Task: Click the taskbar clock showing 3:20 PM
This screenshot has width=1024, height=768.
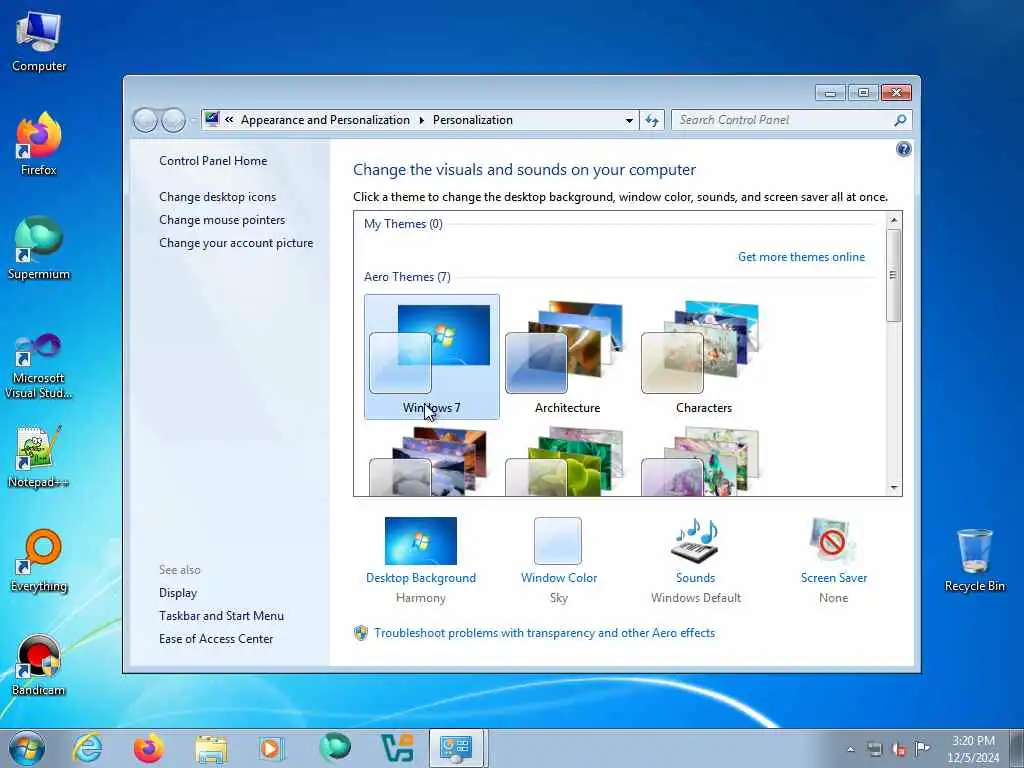Action: (x=973, y=749)
